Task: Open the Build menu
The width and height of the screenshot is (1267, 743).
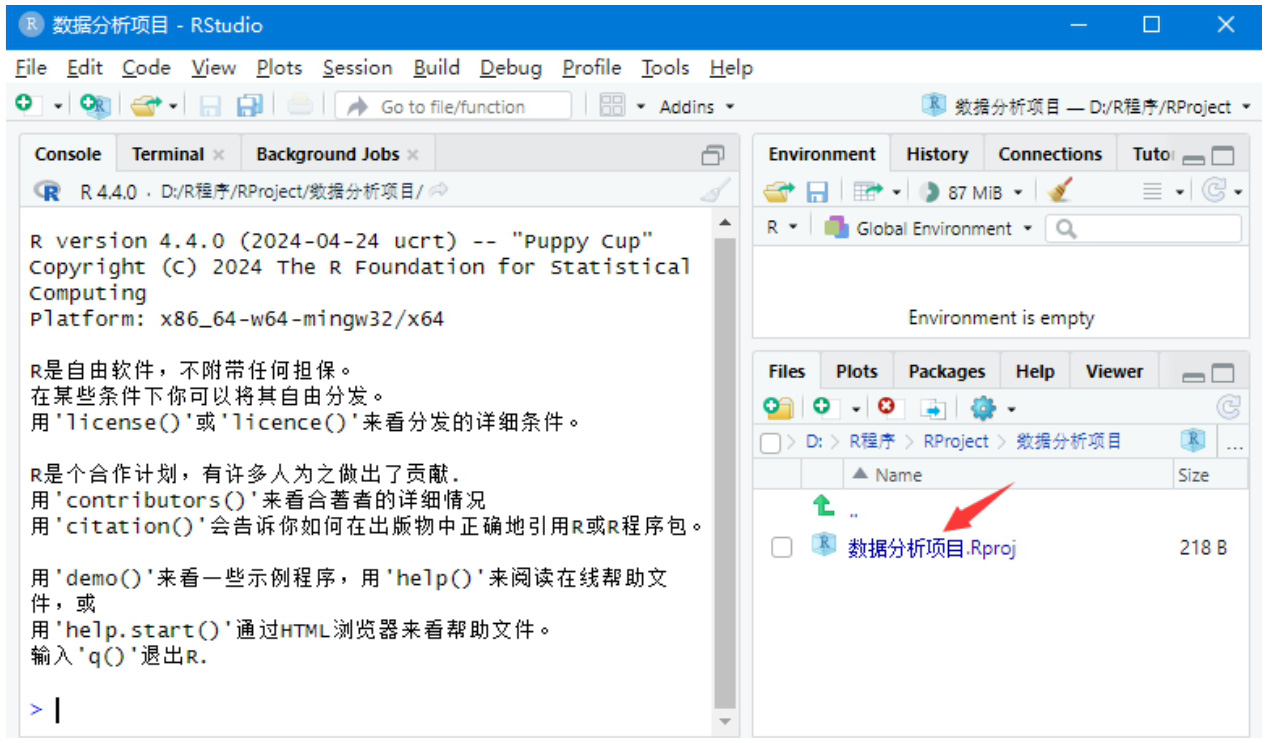Action: click(436, 68)
